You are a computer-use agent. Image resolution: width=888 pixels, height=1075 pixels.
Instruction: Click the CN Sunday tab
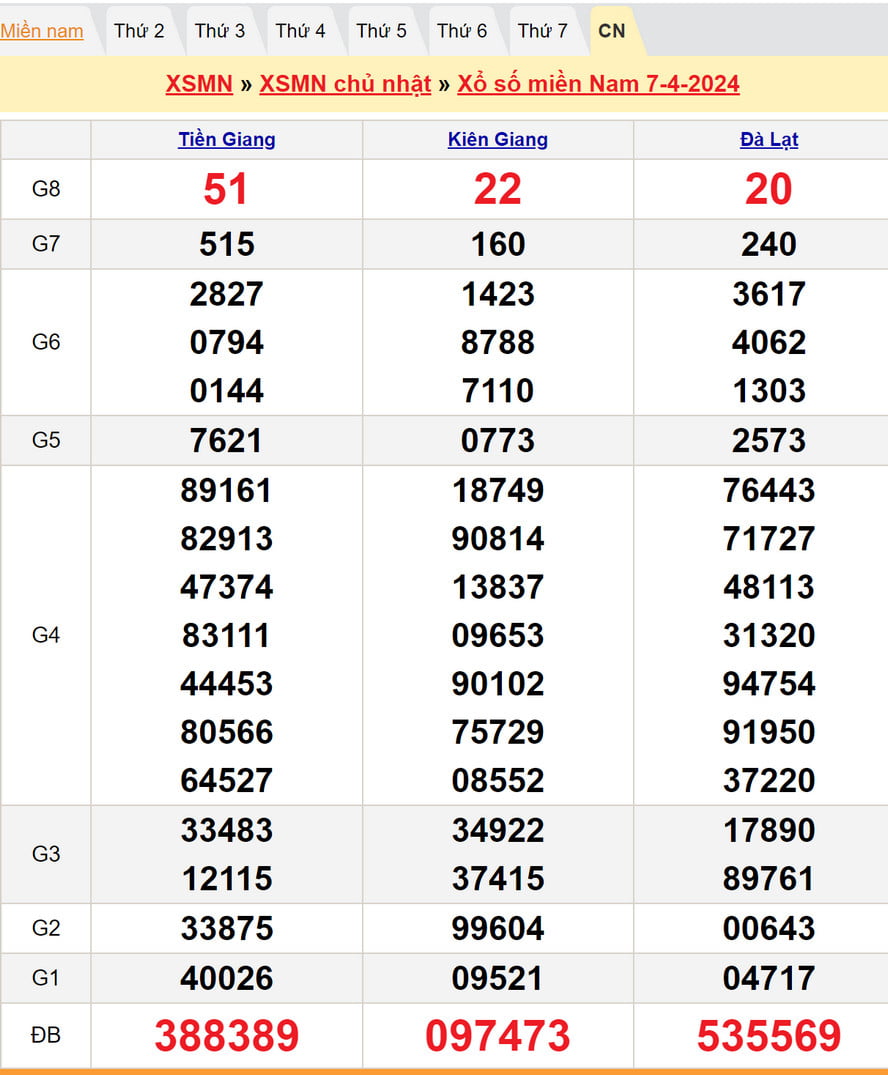click(x=611, y=31)
